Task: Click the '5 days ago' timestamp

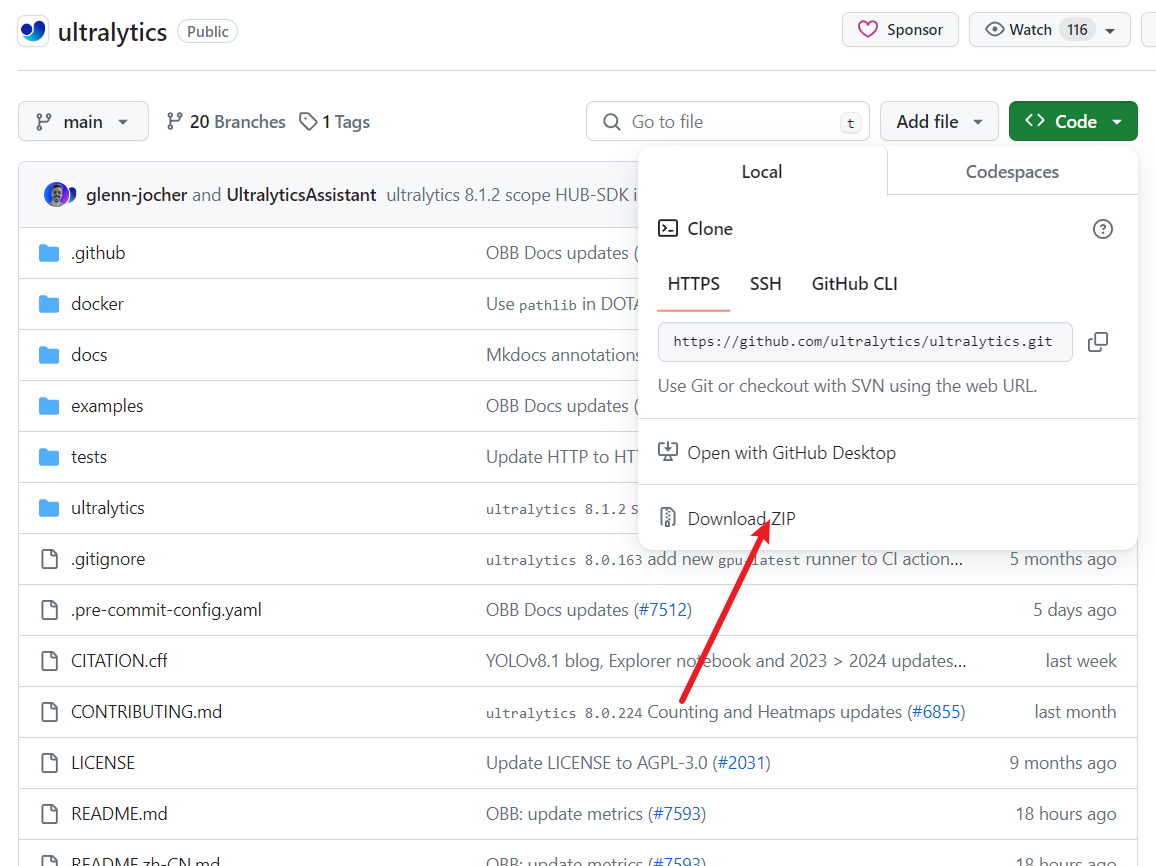Action: pos(1074,610)
